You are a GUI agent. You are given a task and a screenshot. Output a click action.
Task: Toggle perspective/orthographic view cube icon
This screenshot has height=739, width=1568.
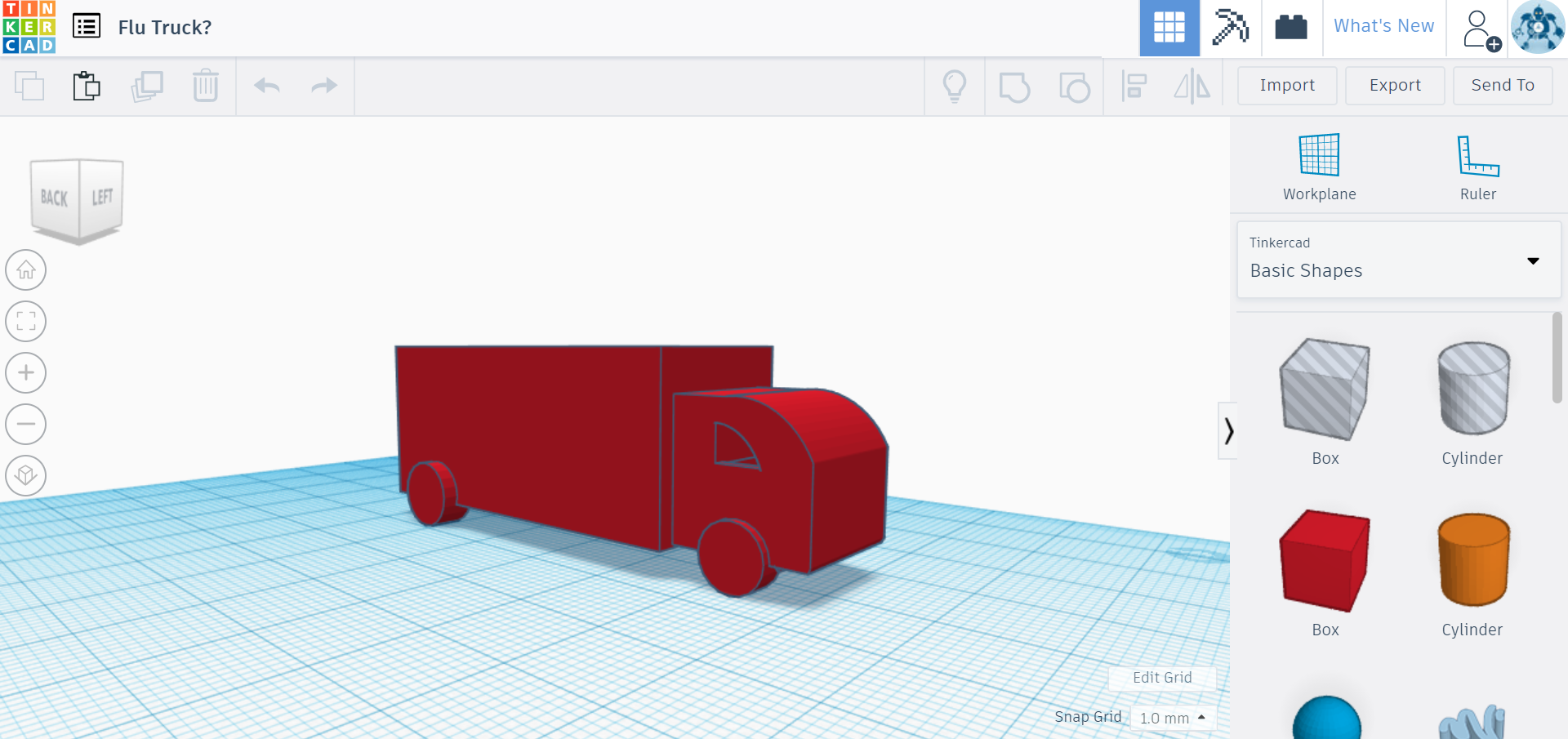point(26,476)
